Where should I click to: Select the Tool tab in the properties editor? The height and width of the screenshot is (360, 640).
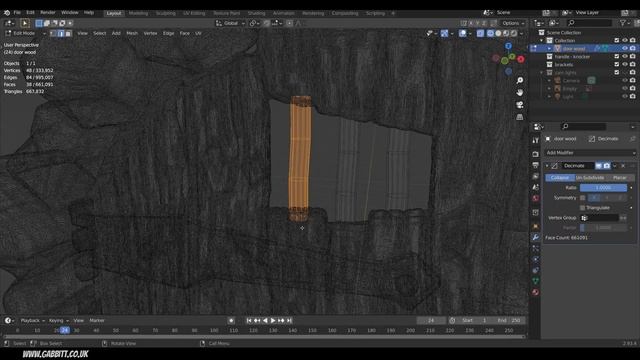click(536, 140)
